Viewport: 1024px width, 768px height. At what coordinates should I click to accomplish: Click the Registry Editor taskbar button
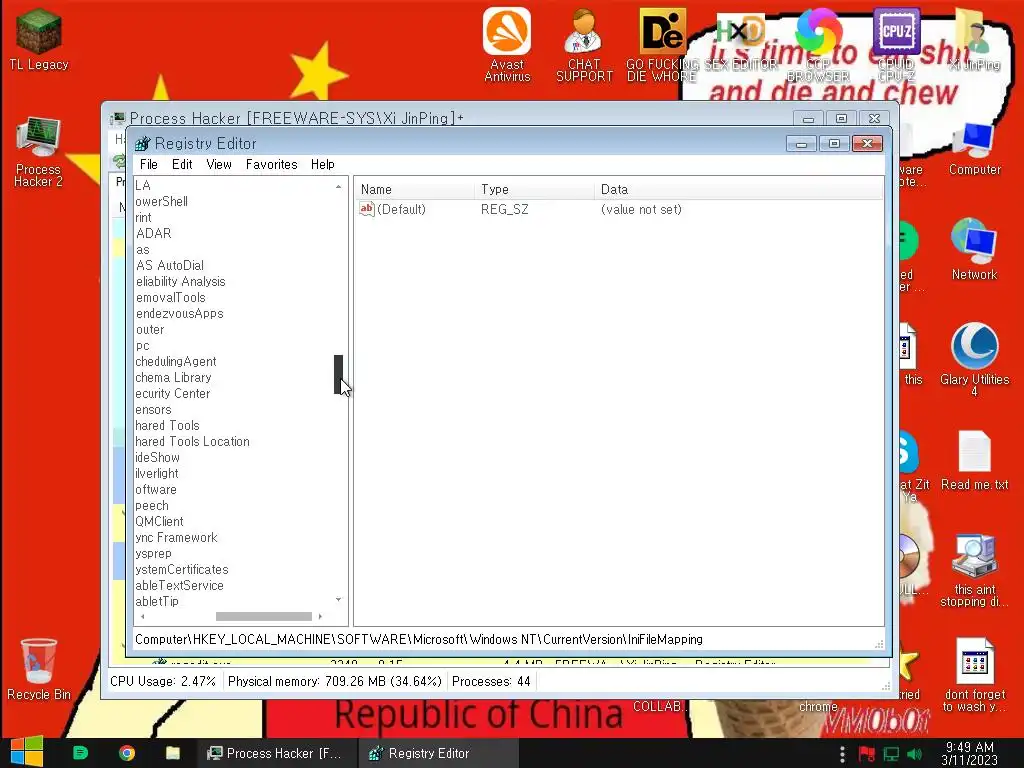[x=439, y=753]
